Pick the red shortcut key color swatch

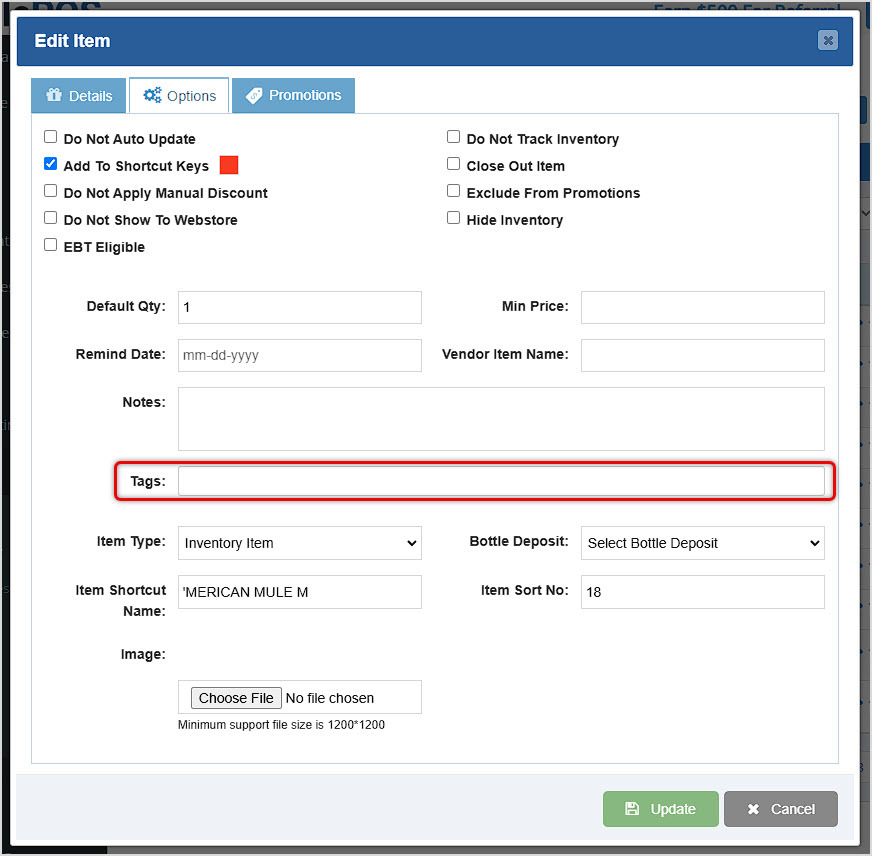[228, 166]
